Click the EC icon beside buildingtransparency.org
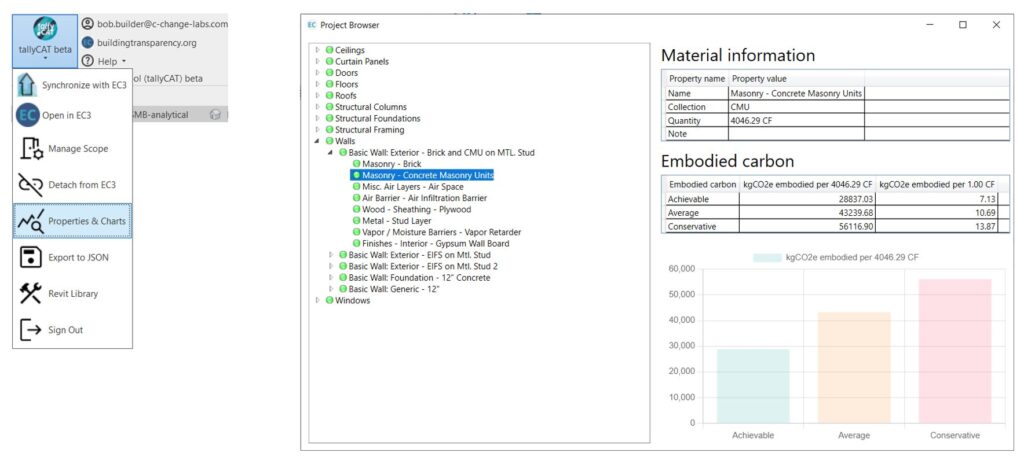The width and height of the screenshot is (1024, 460). point(88,42)
